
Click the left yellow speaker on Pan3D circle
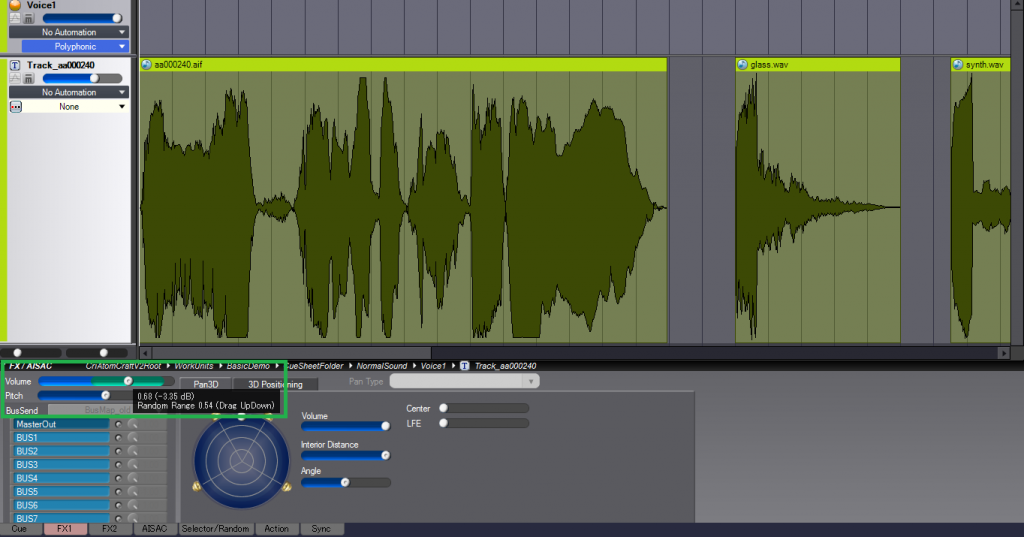coord(197,486)
